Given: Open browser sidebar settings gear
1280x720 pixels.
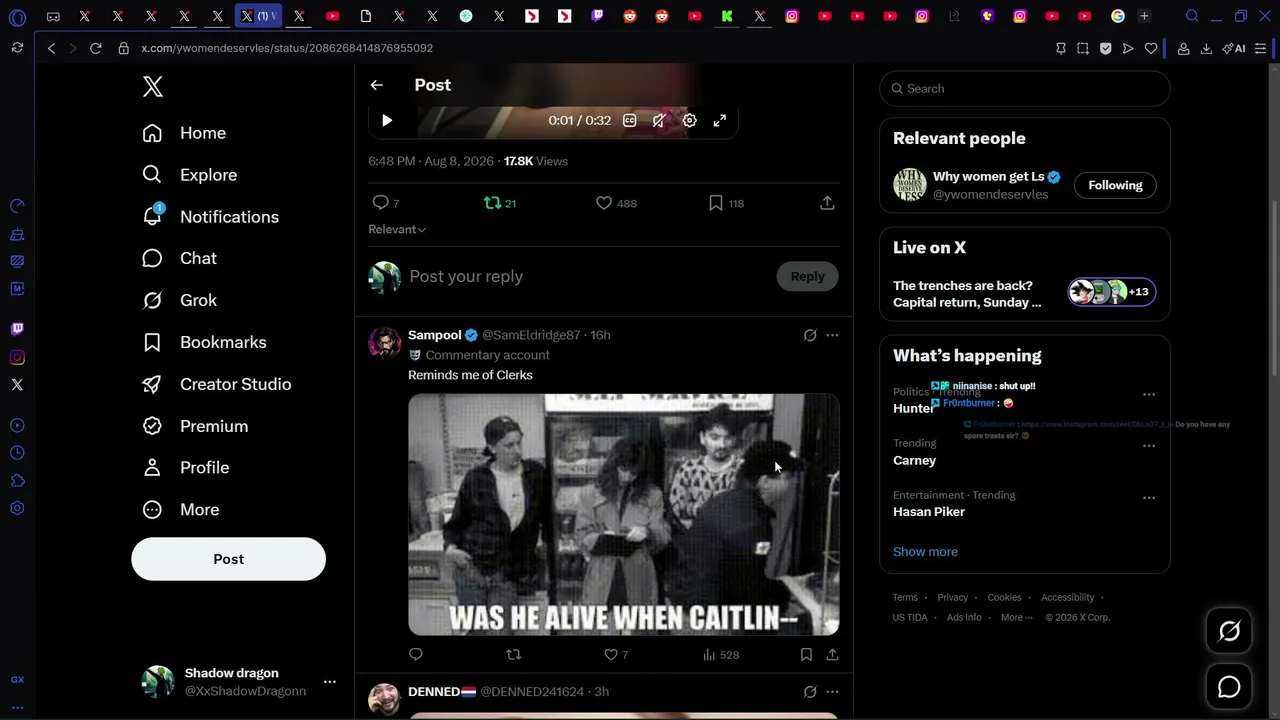Looking at the screenshot, I should 17,508.
